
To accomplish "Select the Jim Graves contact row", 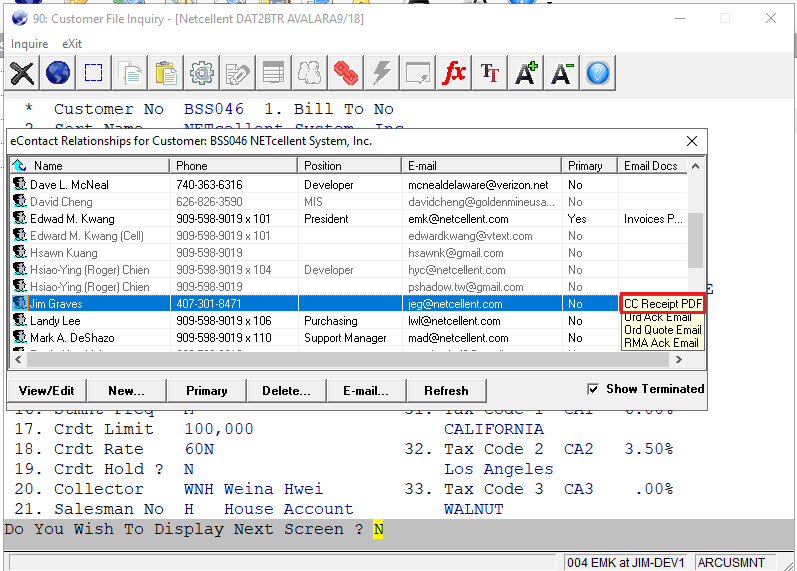I will click(315, 304).
